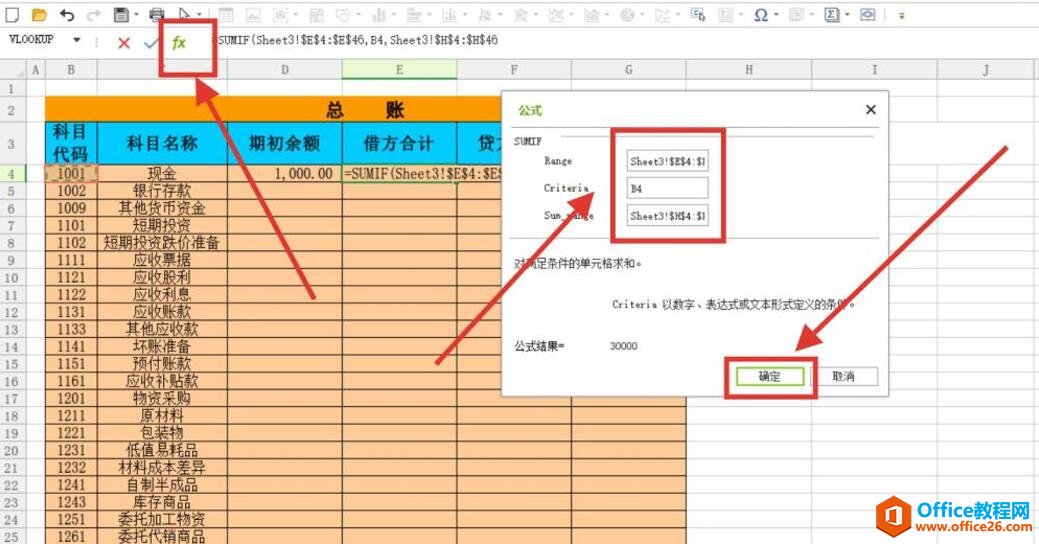This screenshot has height=544, width=1039.
Task: Insert a pie chart from toolbar
Action: tap(627, 15)
